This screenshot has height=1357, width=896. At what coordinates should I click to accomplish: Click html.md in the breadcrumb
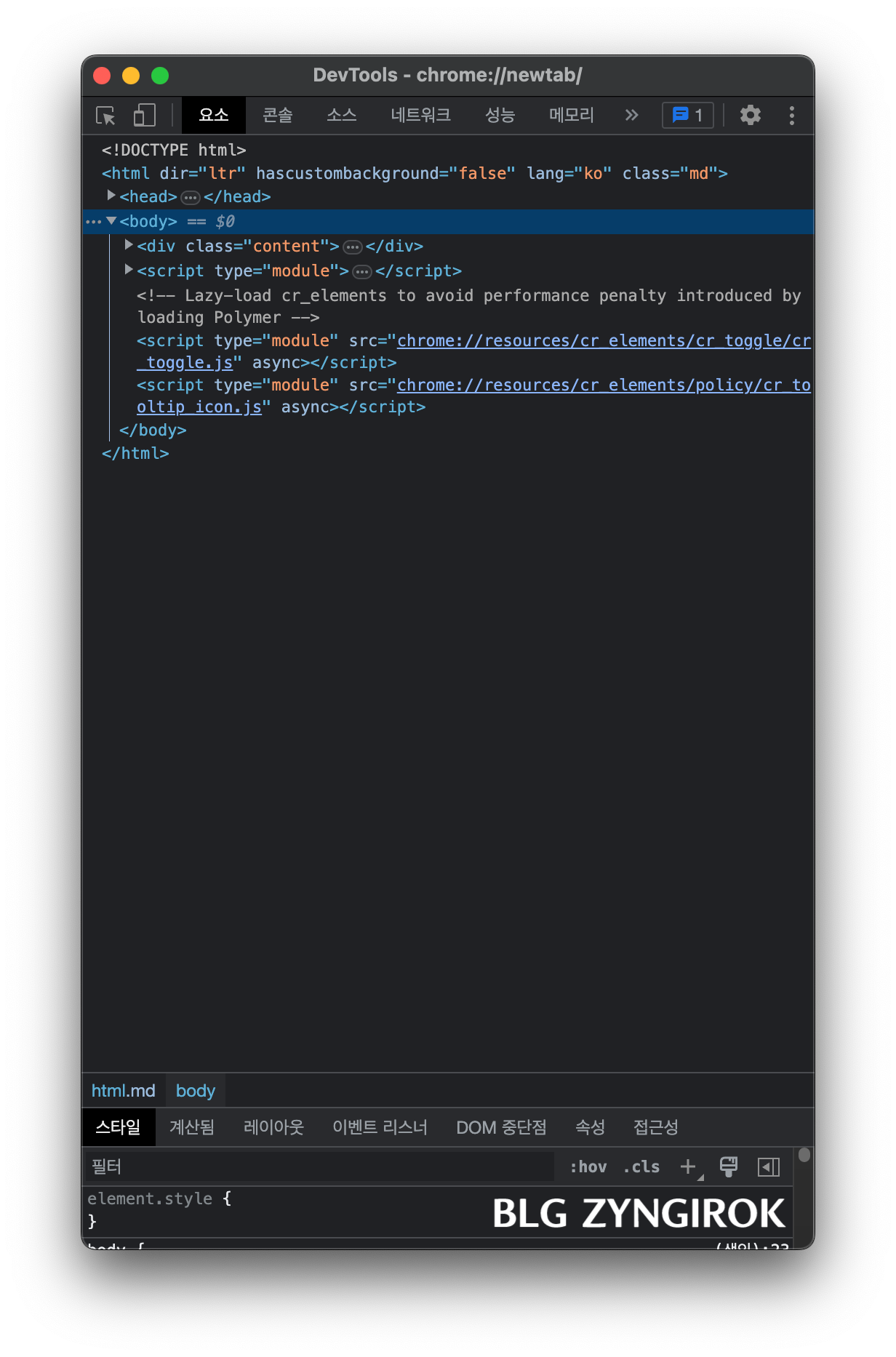click(x=124, y=1091)
